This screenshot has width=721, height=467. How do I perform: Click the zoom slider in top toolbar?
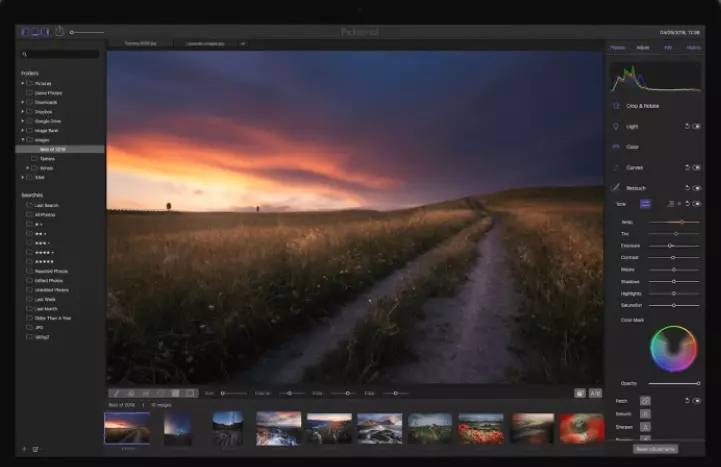(86, 32)
